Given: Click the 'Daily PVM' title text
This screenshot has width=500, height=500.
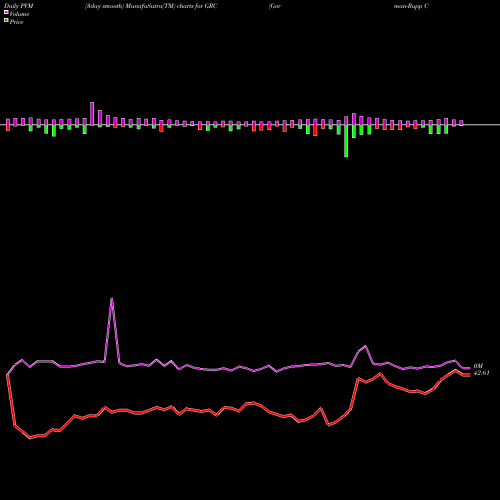Looking at the screenshot, I should [x=19, y=6].
